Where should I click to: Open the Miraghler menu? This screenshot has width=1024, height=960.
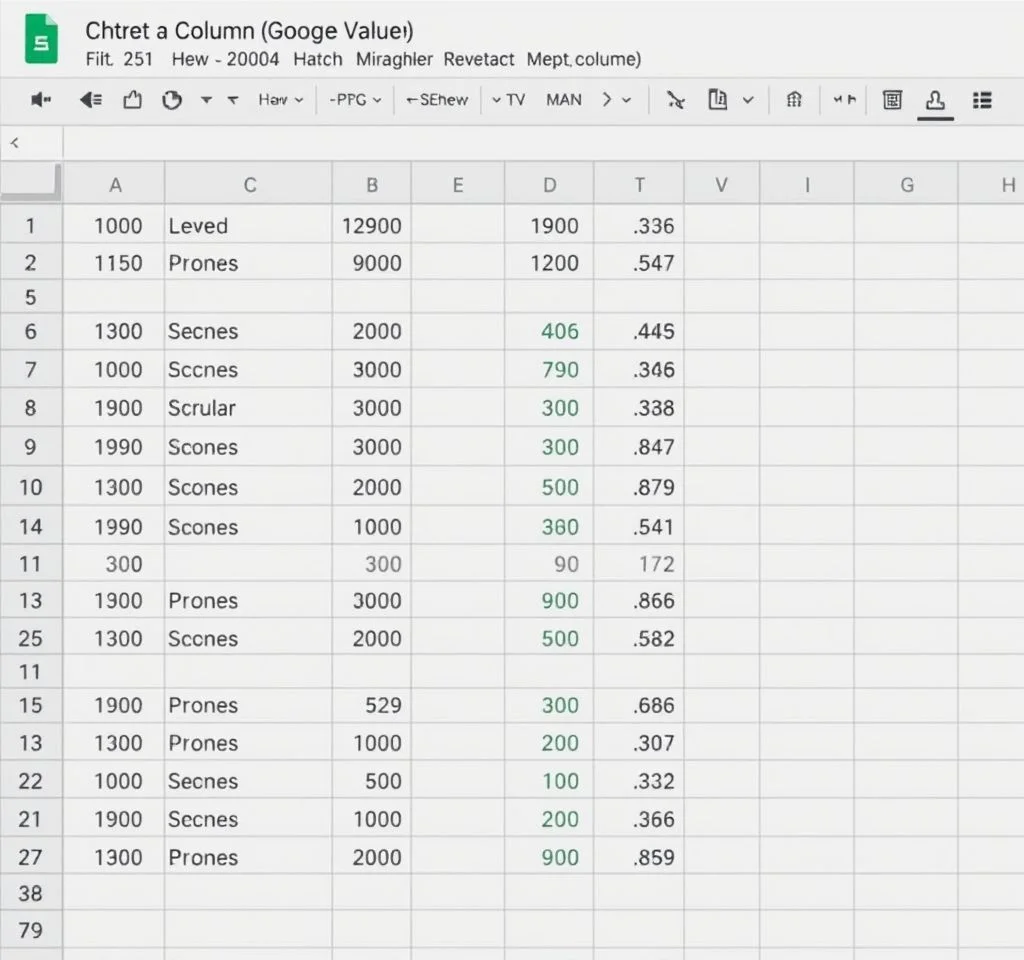click(394, 59)
